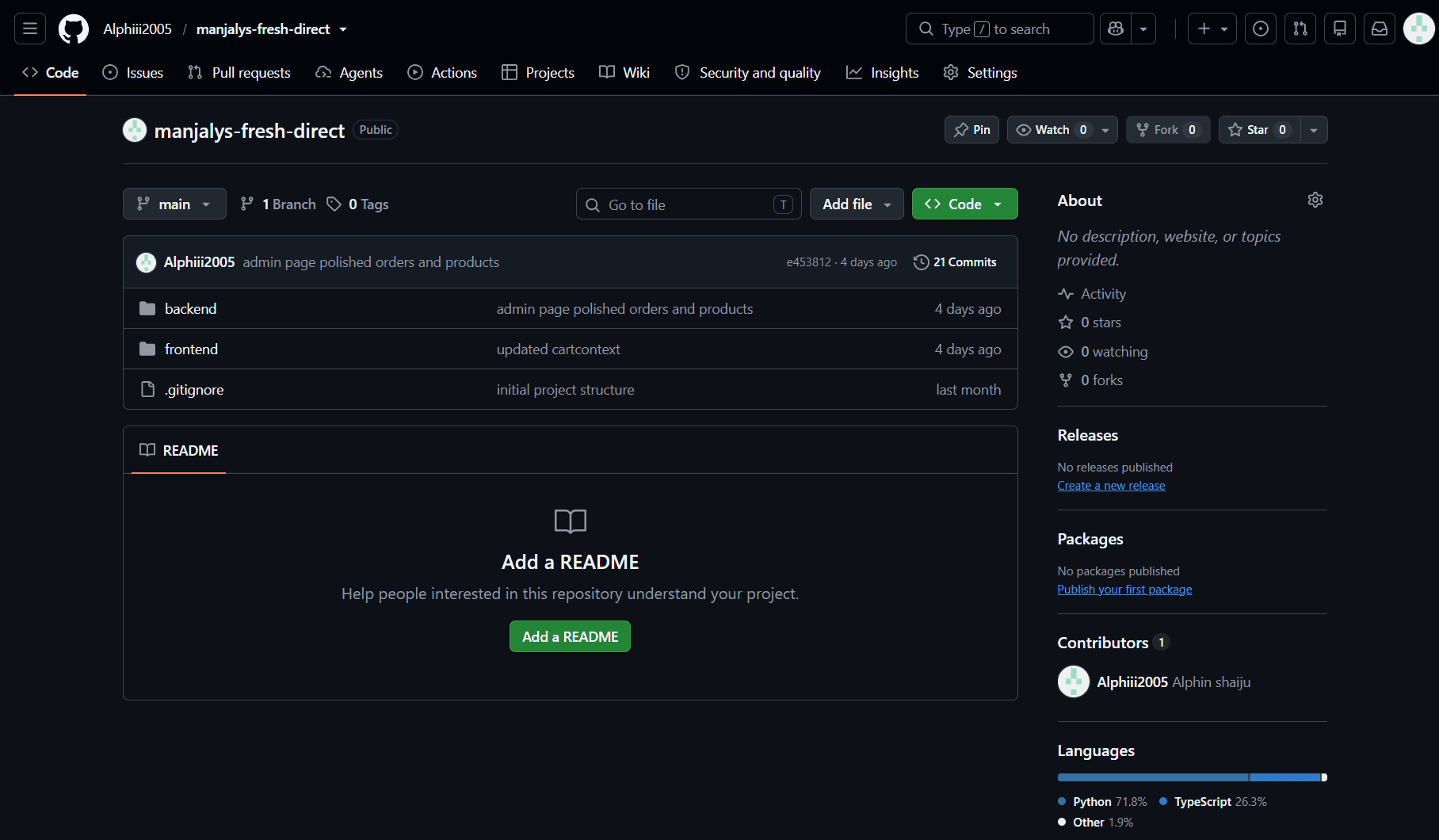View the 21 Commits history

point(955,262)
